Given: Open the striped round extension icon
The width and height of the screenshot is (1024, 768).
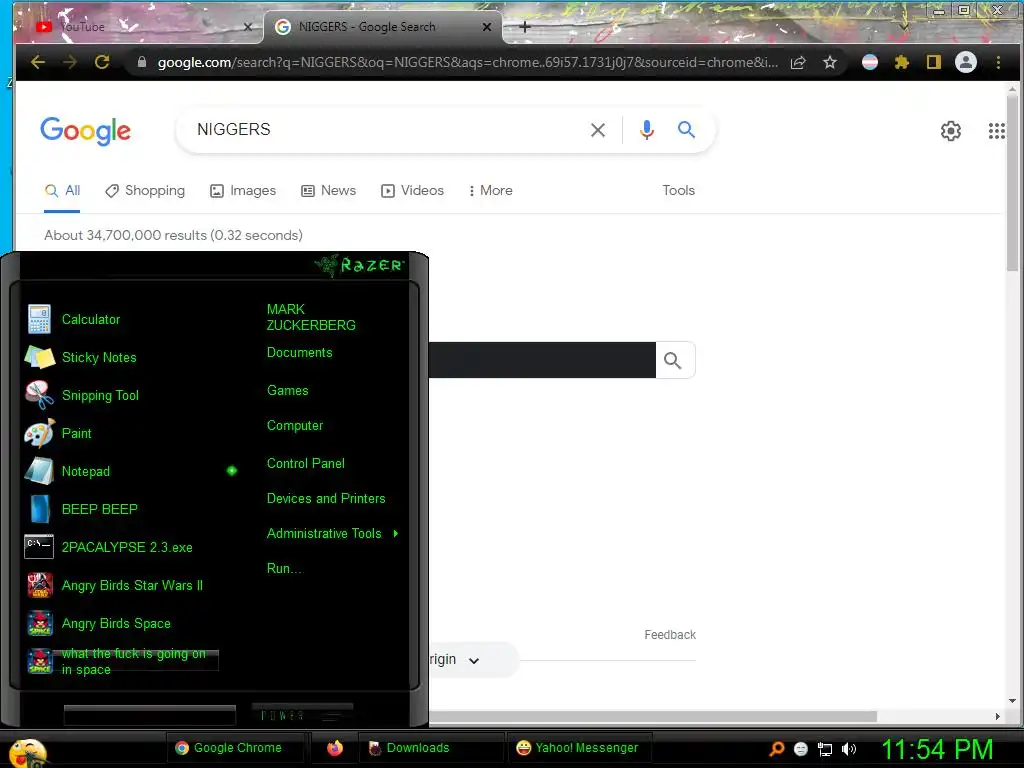Looking at the screenshot, I should (870, 62).
